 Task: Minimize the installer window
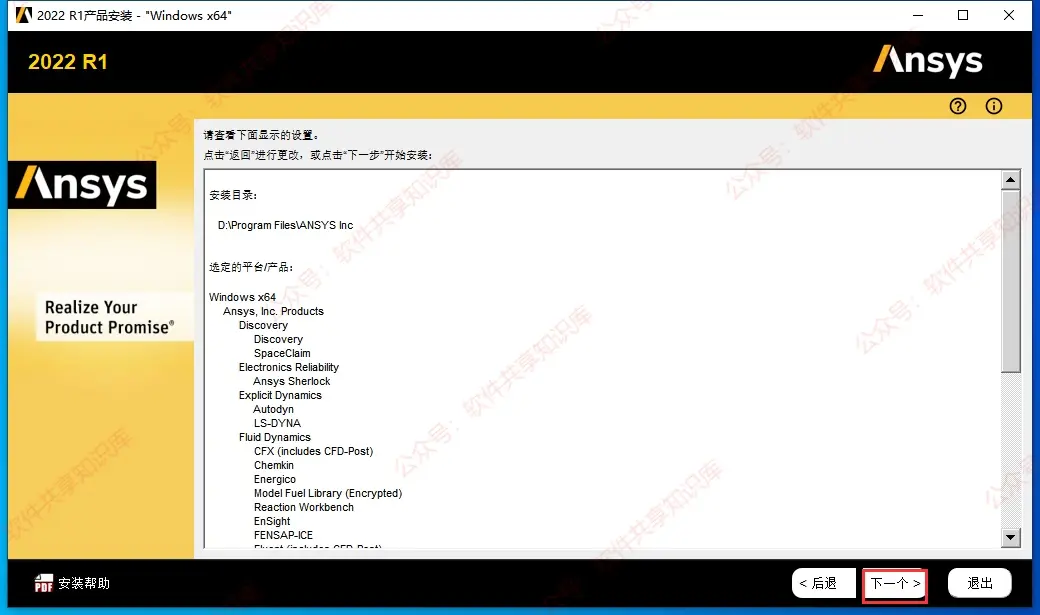(918, 15)
